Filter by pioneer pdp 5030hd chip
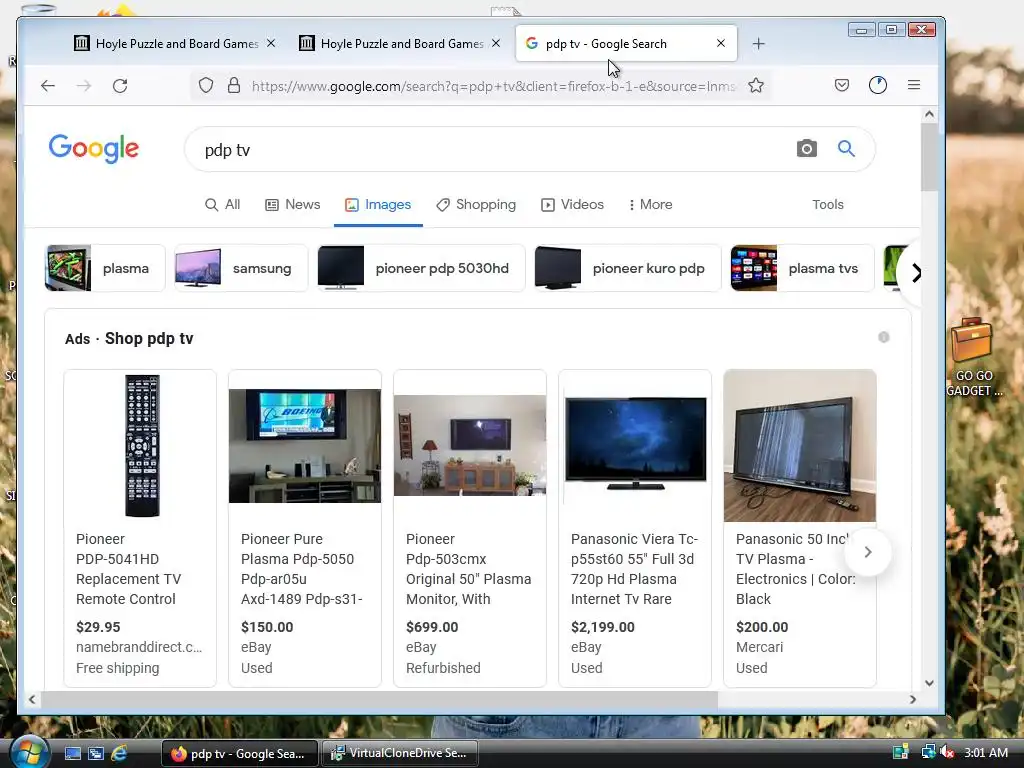 [x=421, y=268]
